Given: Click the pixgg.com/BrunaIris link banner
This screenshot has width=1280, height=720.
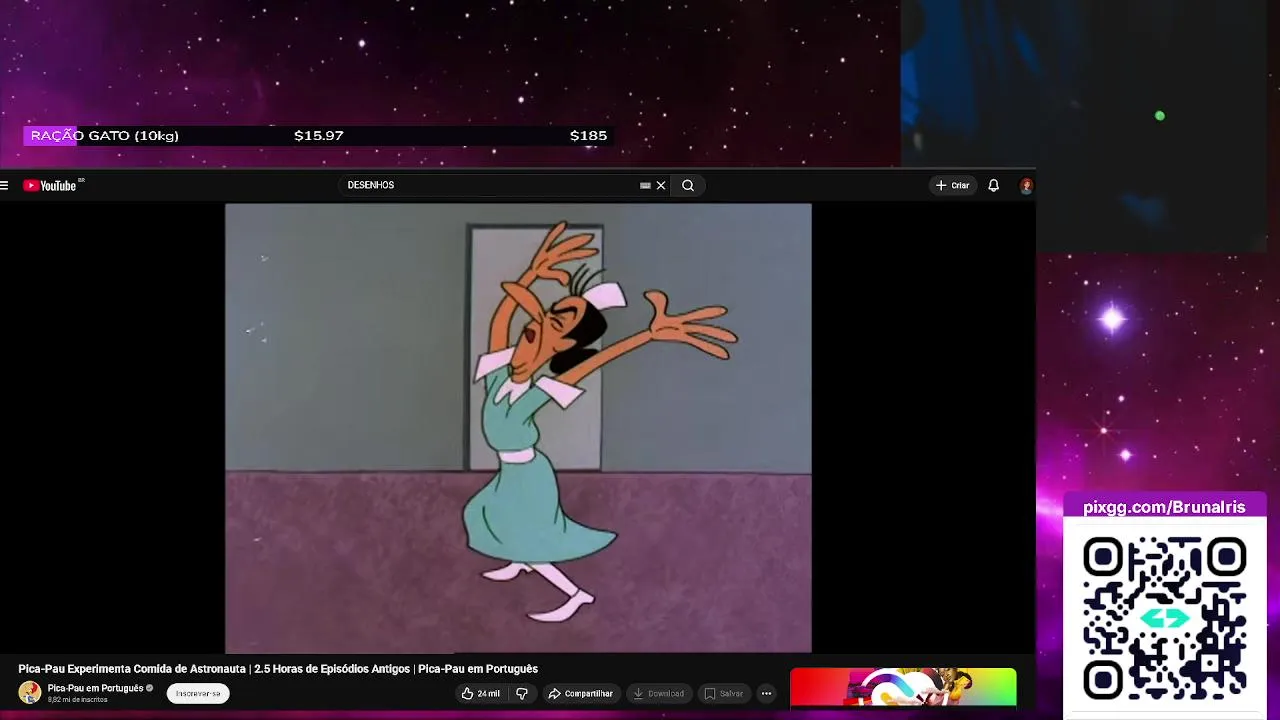Looking at the screenshot, I should tap(1164, 507).
